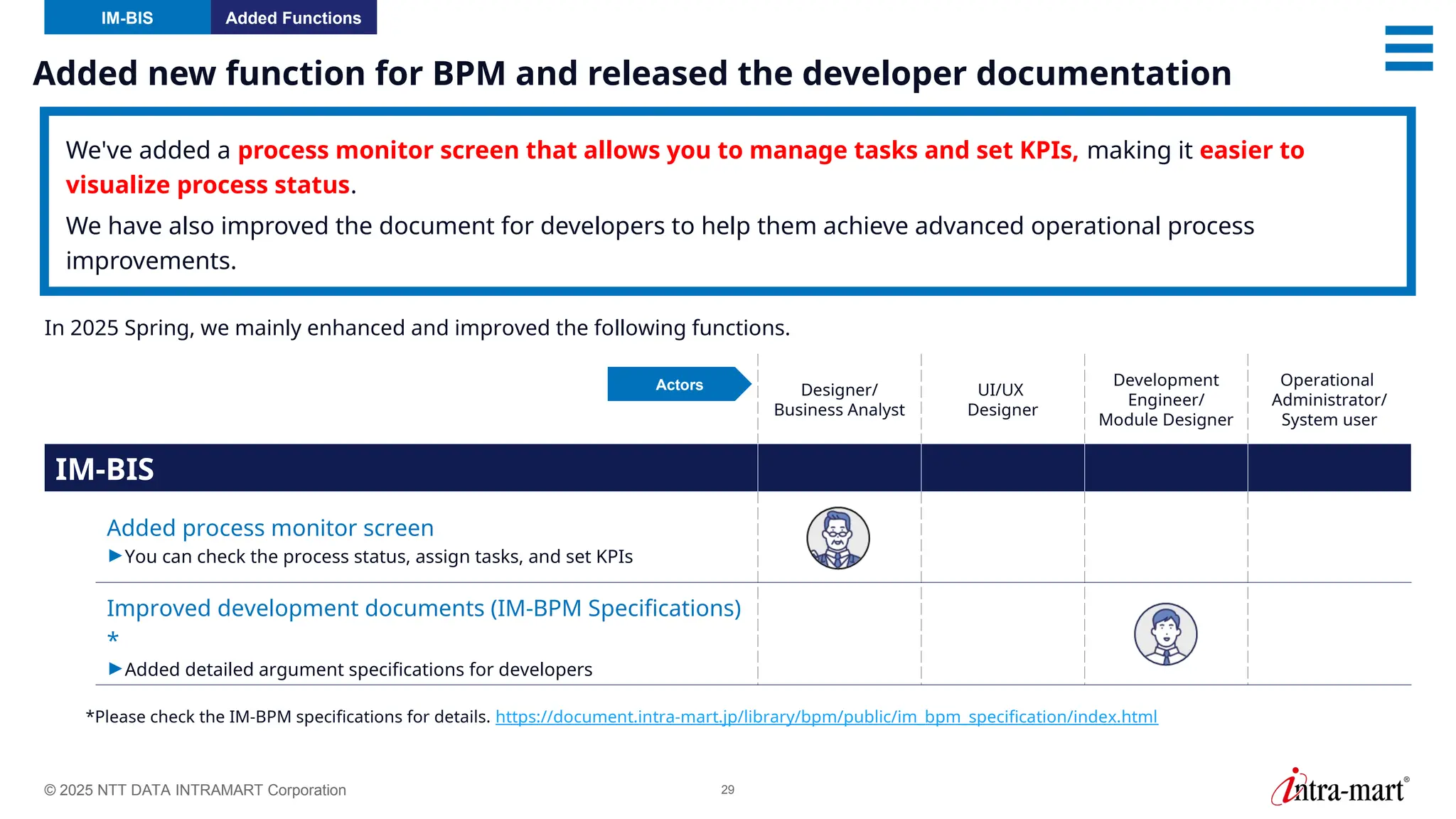The height and width of the screenshot is (819, 1456).
Task: Open the IM-BPM specification documentation link
Action: coord(826,717)
